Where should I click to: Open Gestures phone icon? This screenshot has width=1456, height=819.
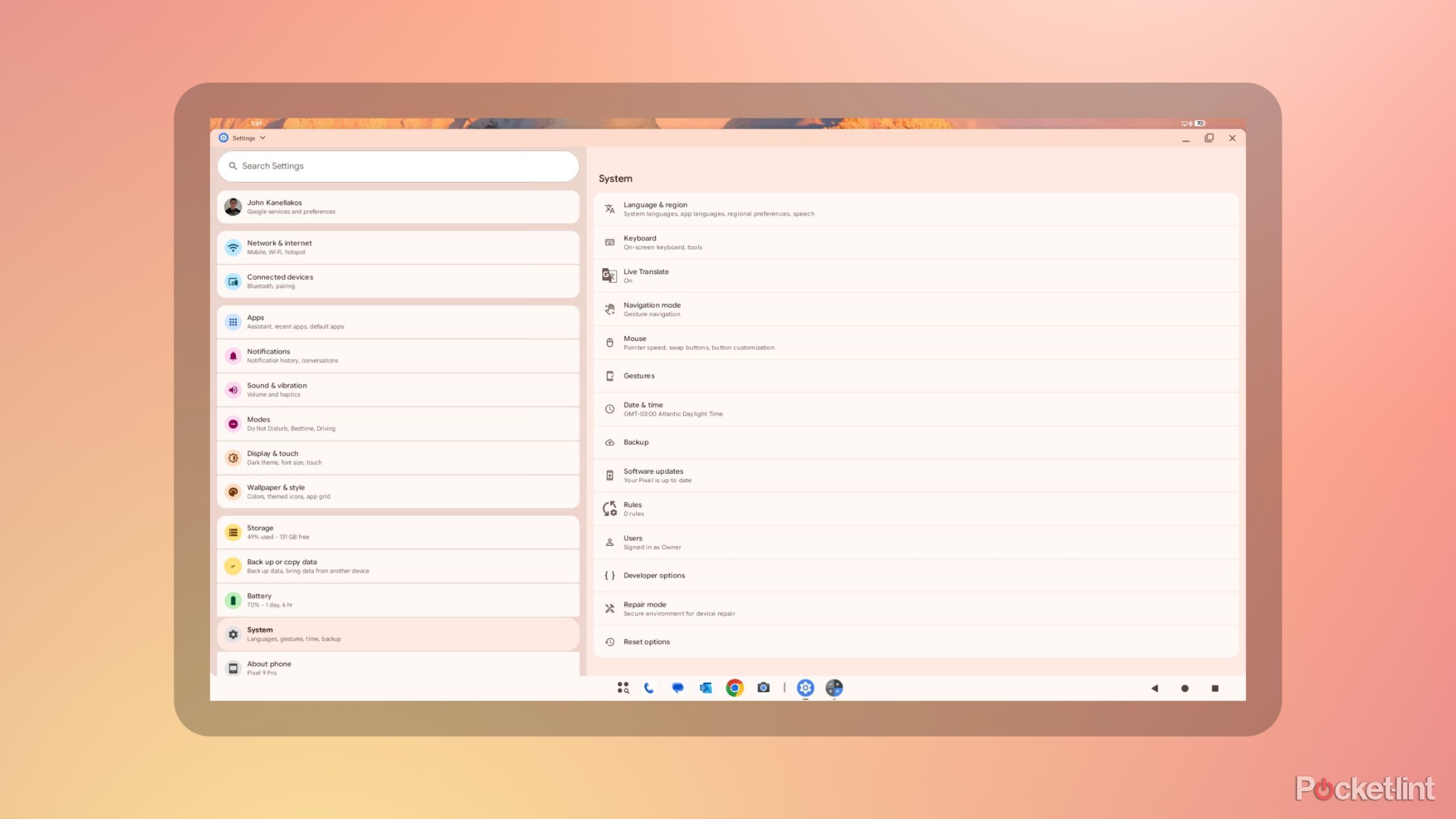610,376
